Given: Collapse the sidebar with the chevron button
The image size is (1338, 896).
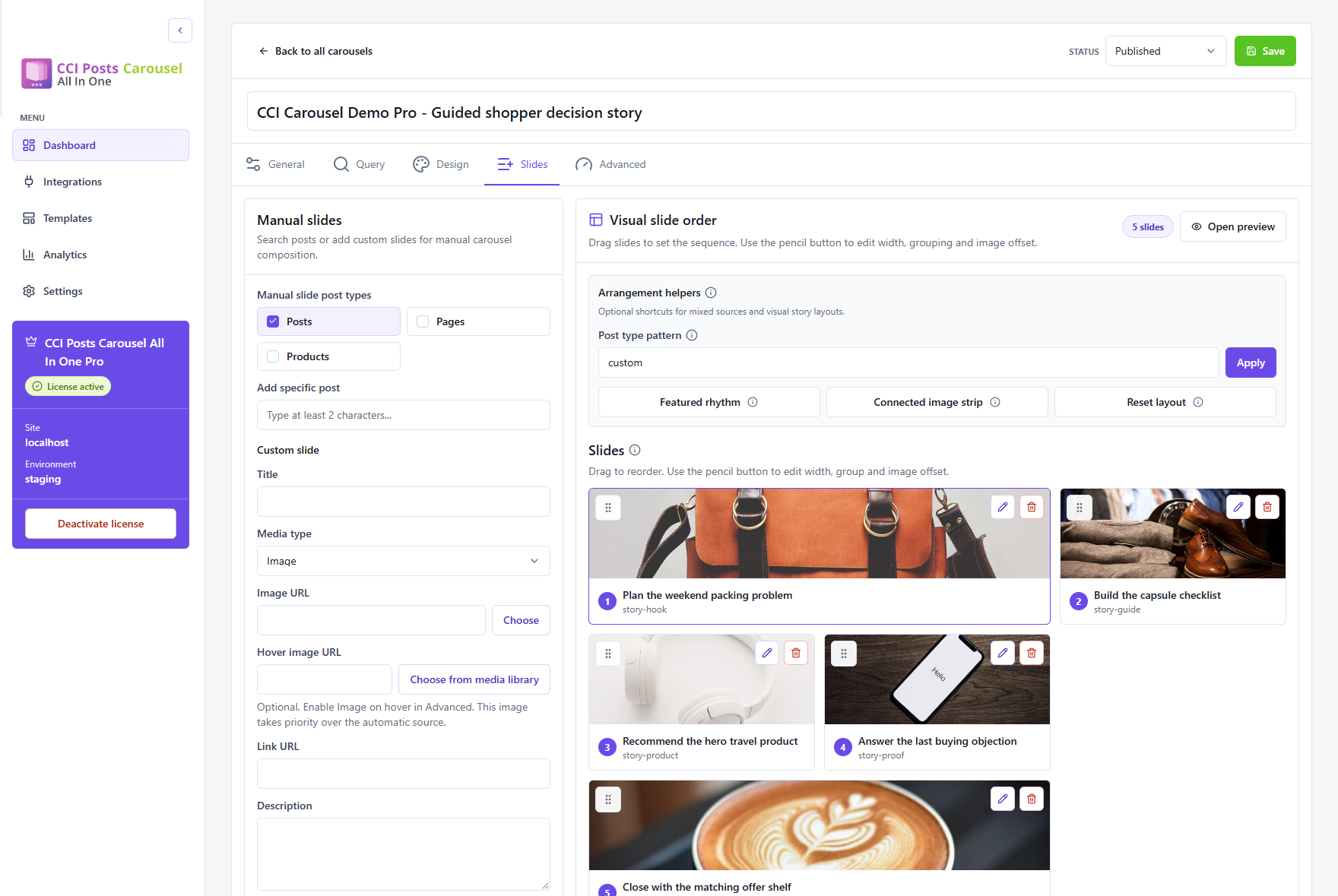Looking at the screenshot, I should 180,30.
